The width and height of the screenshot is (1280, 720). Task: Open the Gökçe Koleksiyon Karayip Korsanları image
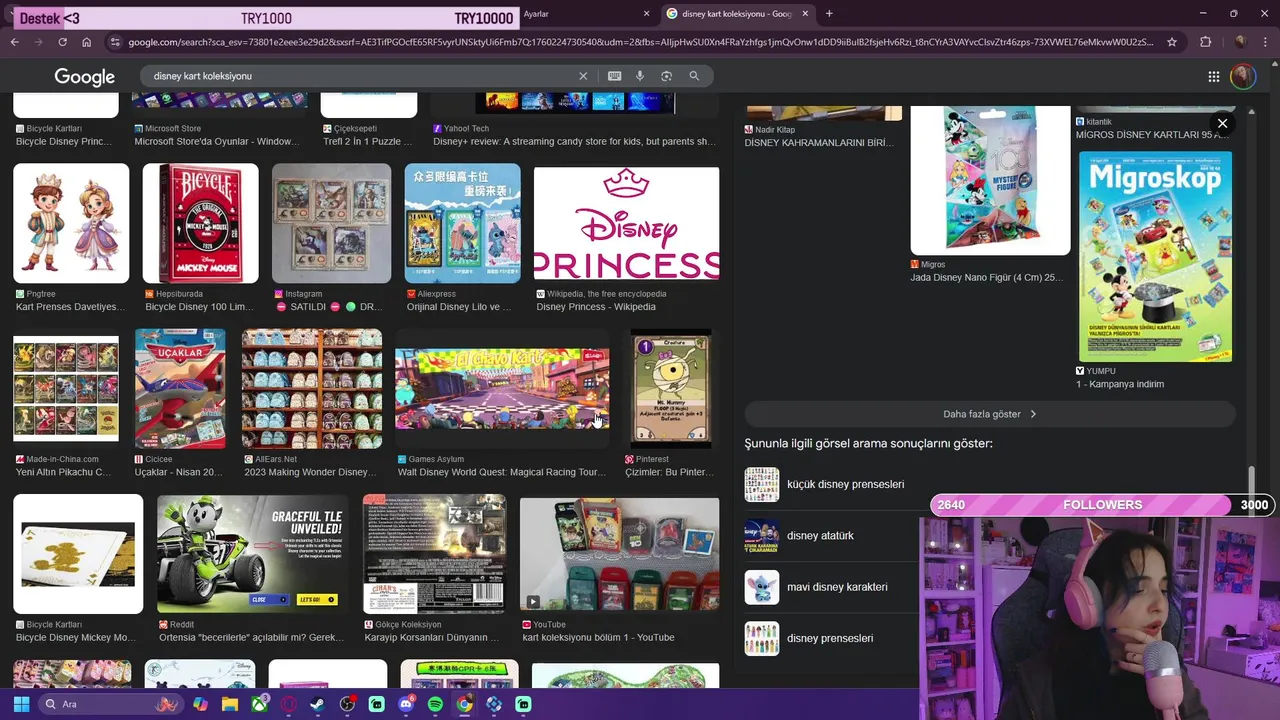pyautogui.click(x=434, y=554)
